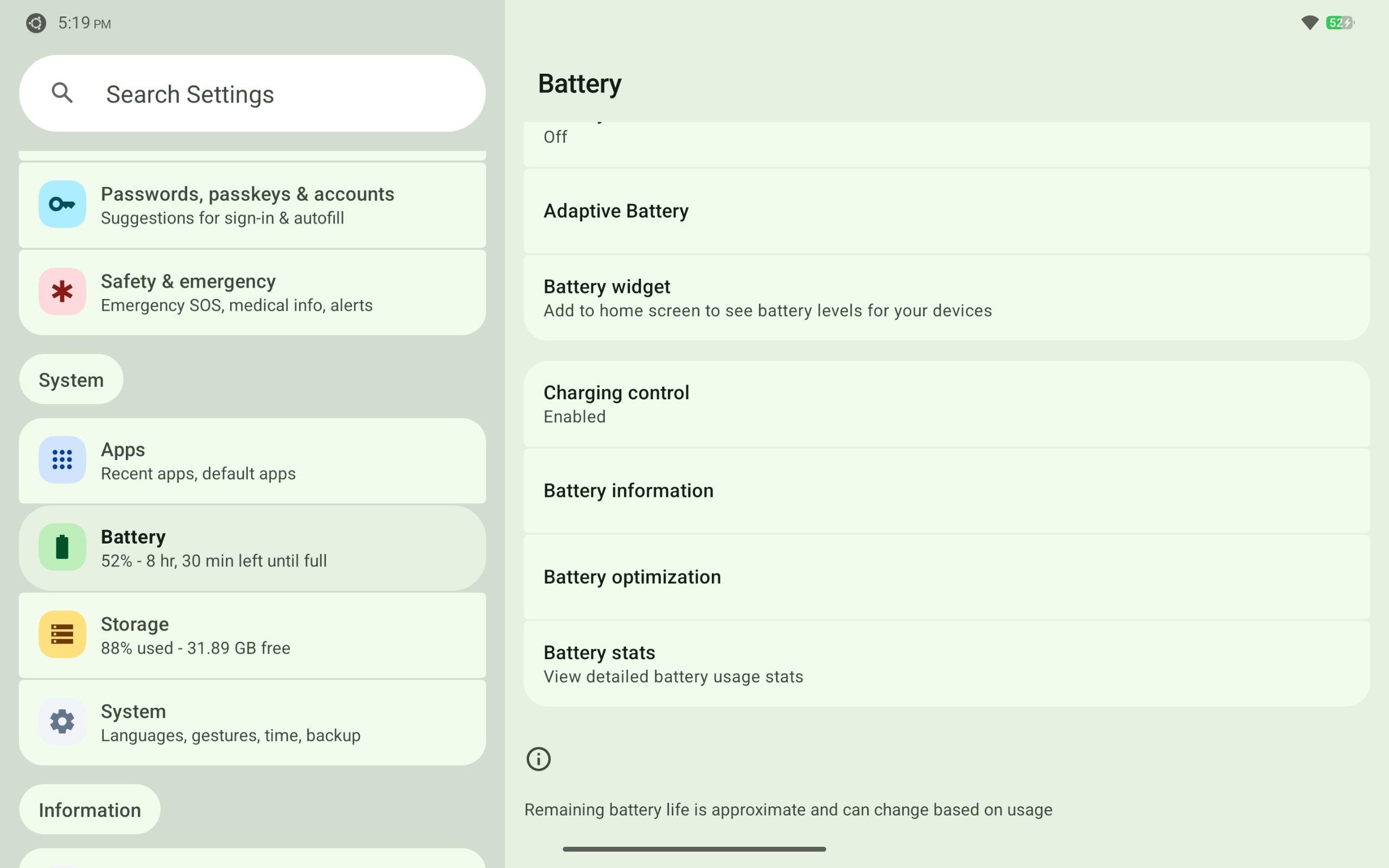The height and width of the screenshot is (868, 1389).
Task: Open Battery stats details
Action: (946, 663)
